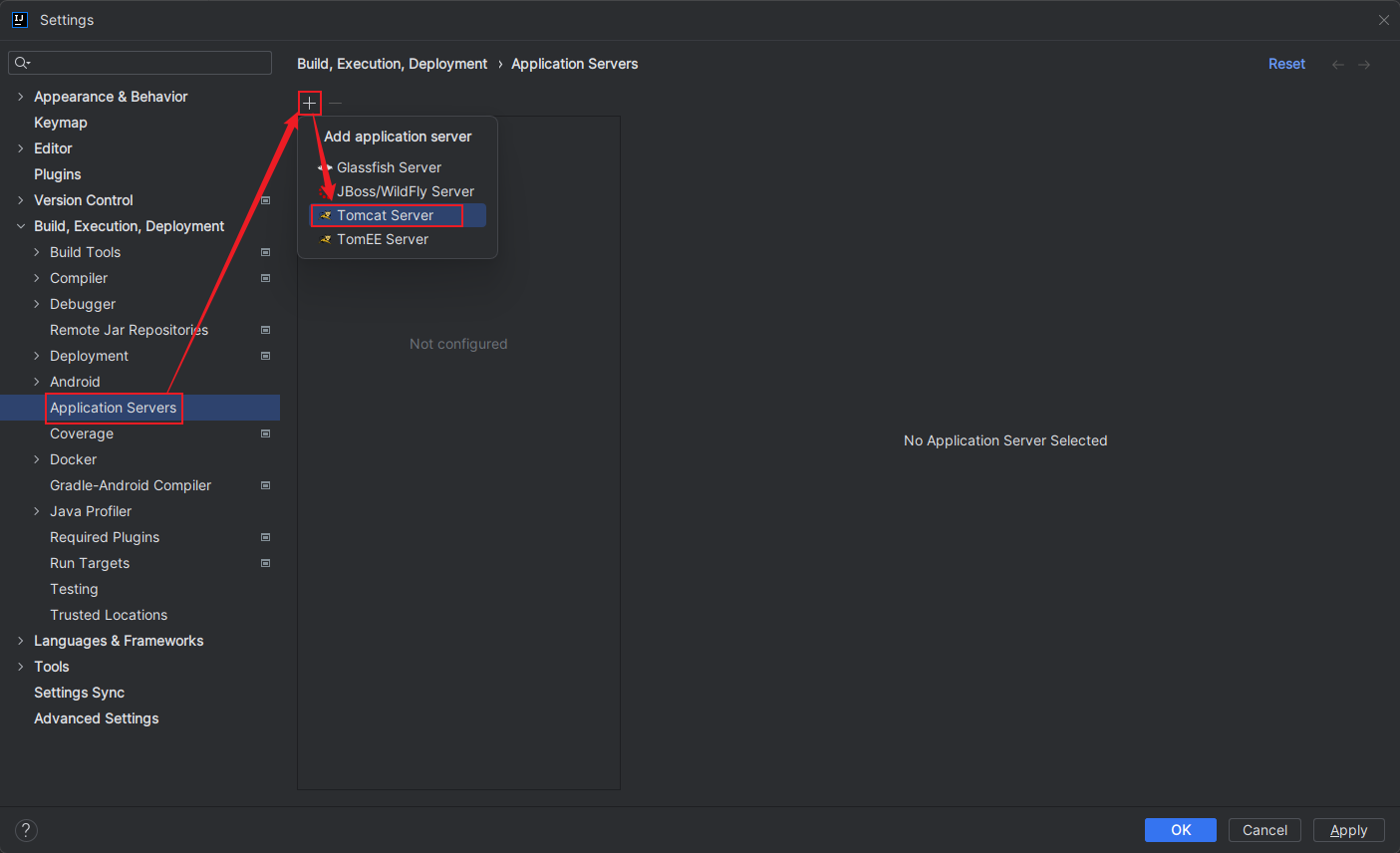
Task: Expand the Compiler node
Action: (36, 278)
